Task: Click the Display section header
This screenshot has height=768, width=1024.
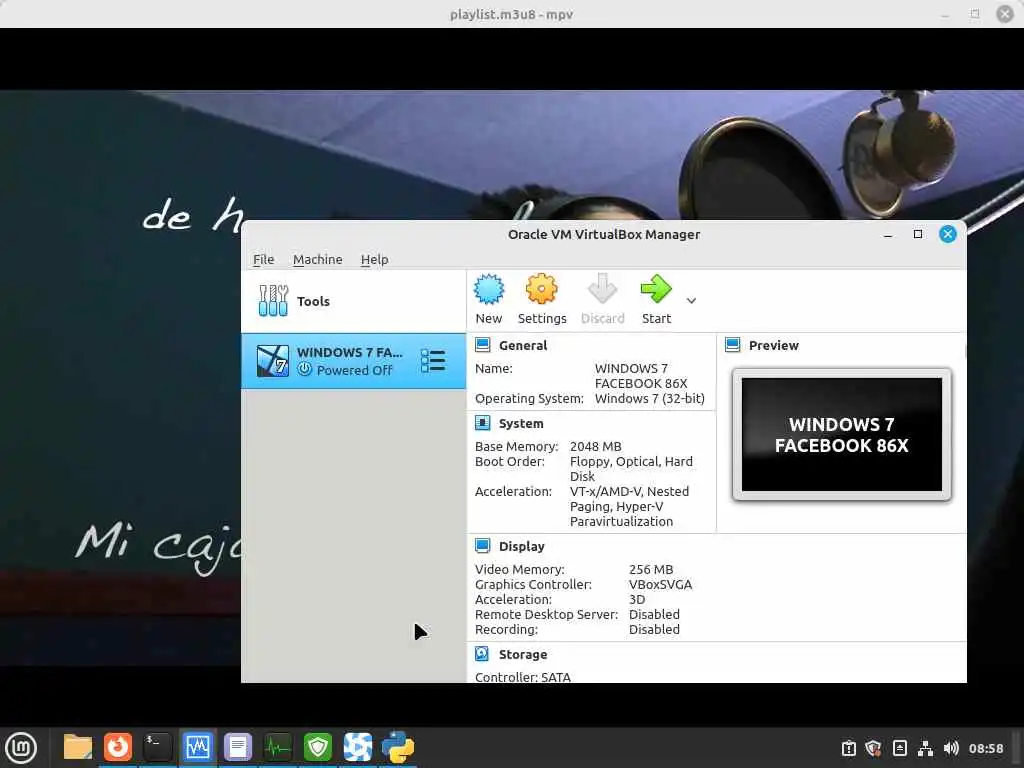Action: (x=521, y=546)
